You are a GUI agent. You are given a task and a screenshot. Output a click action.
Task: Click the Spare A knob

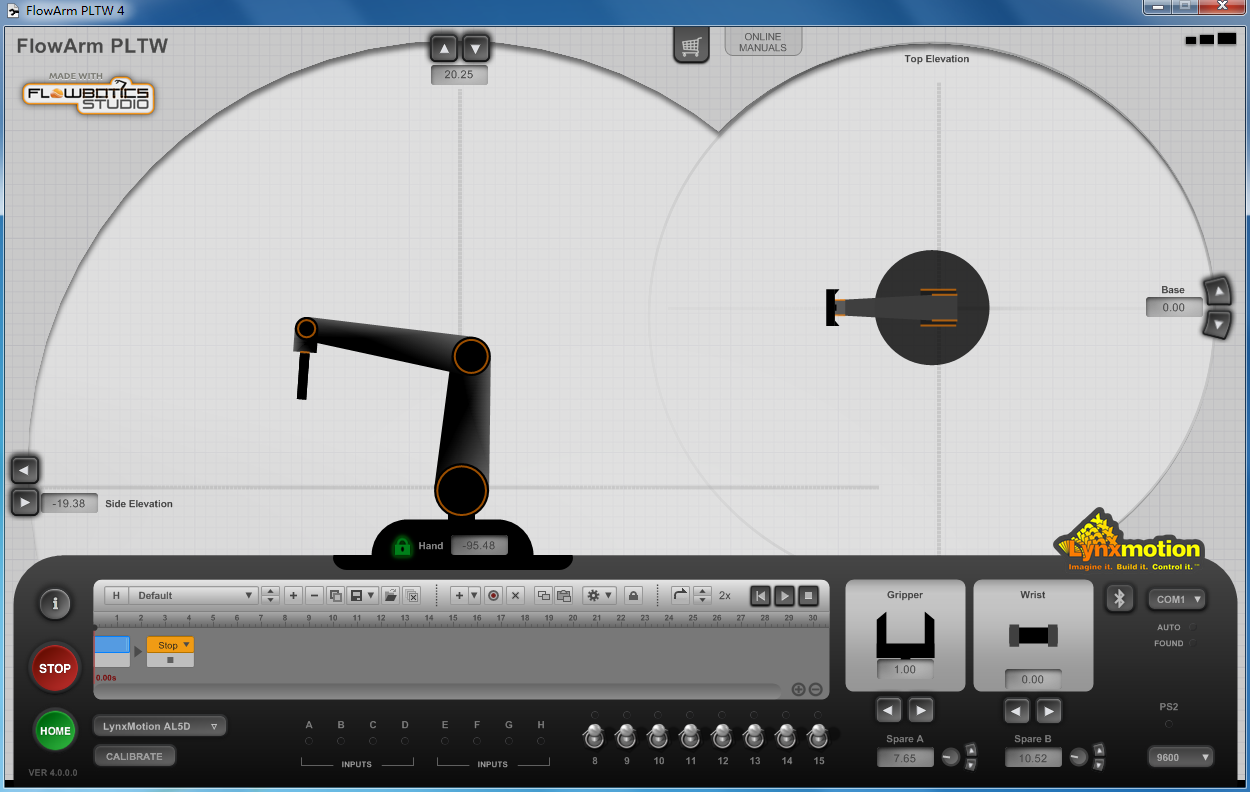[950, 757]
